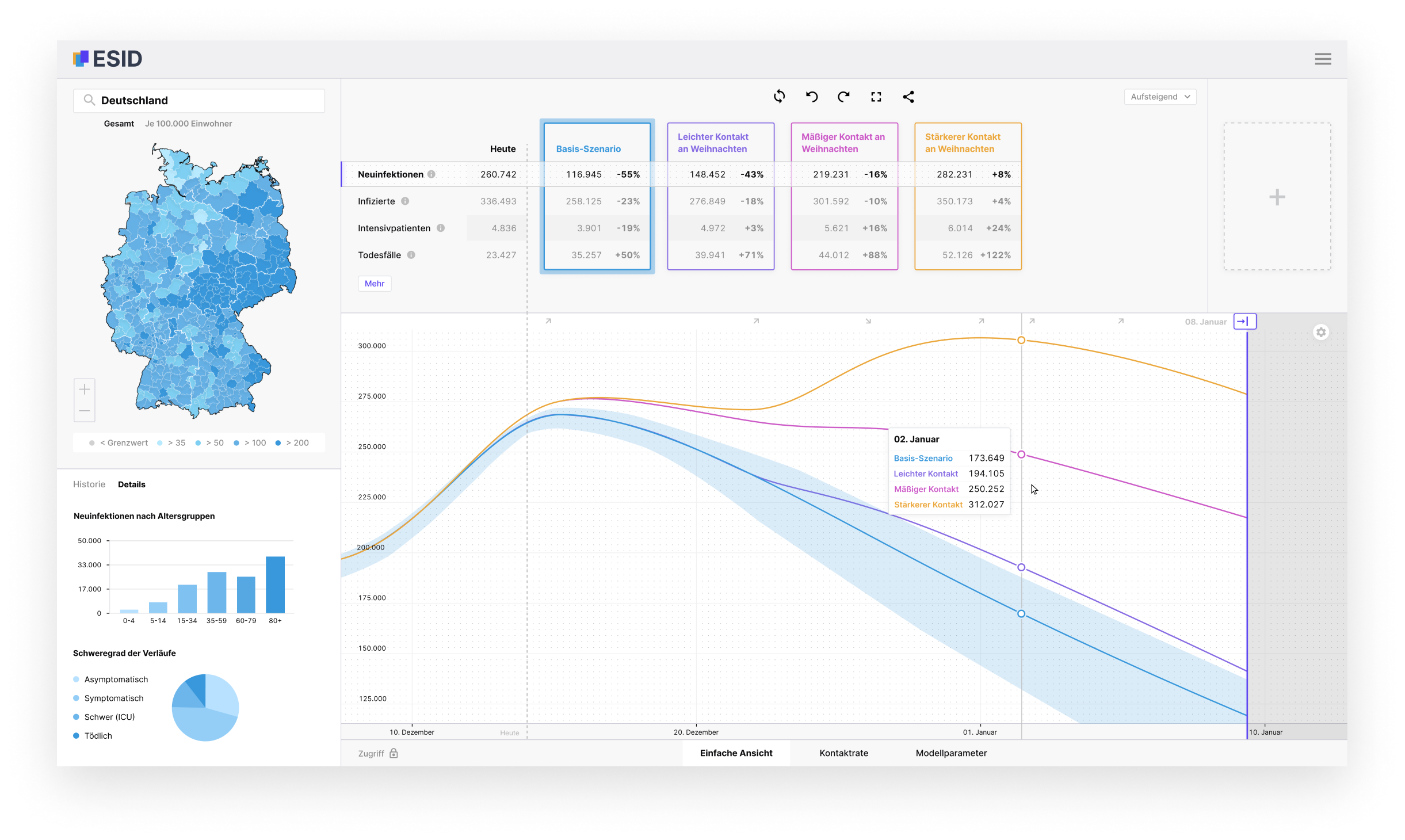Click the Heute column header
Image resolution: width=1405 pixels, height=840 pixels.
(x=503, y=149)
